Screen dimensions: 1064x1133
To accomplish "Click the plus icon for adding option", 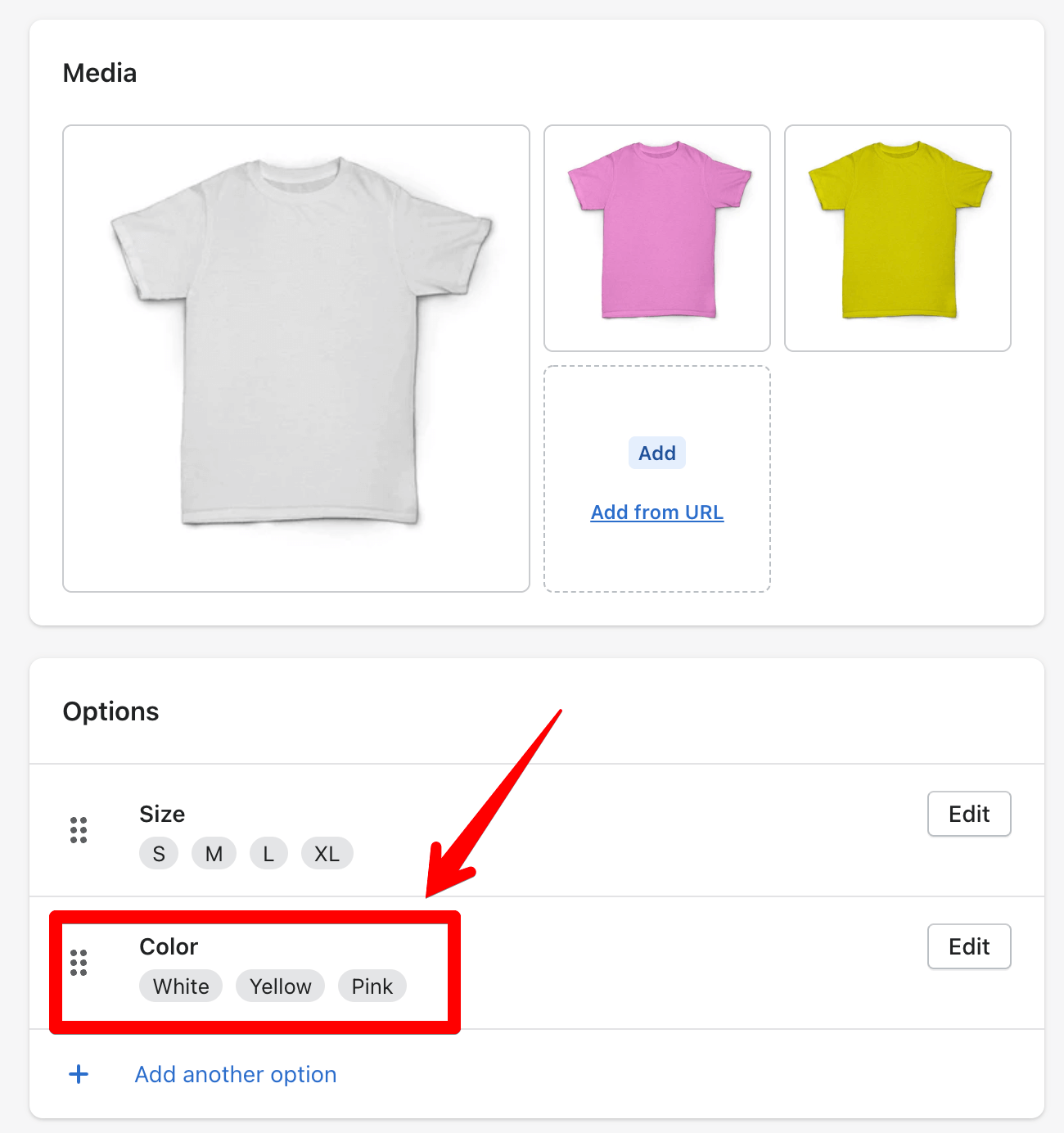I will click(79, 1074).
